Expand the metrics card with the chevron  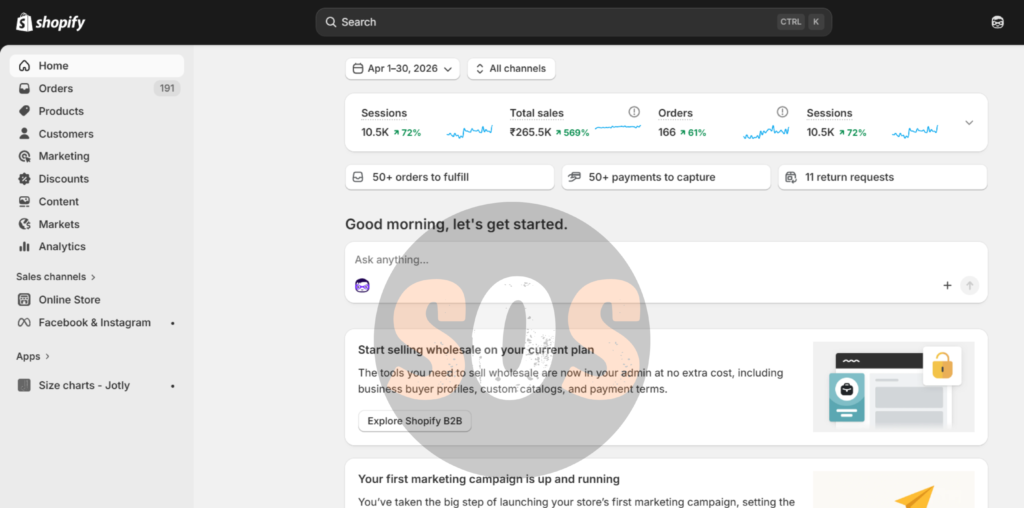(969, 123)
